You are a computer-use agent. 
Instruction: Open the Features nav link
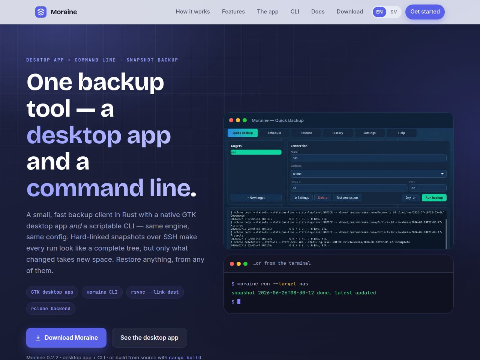point(233,12)
